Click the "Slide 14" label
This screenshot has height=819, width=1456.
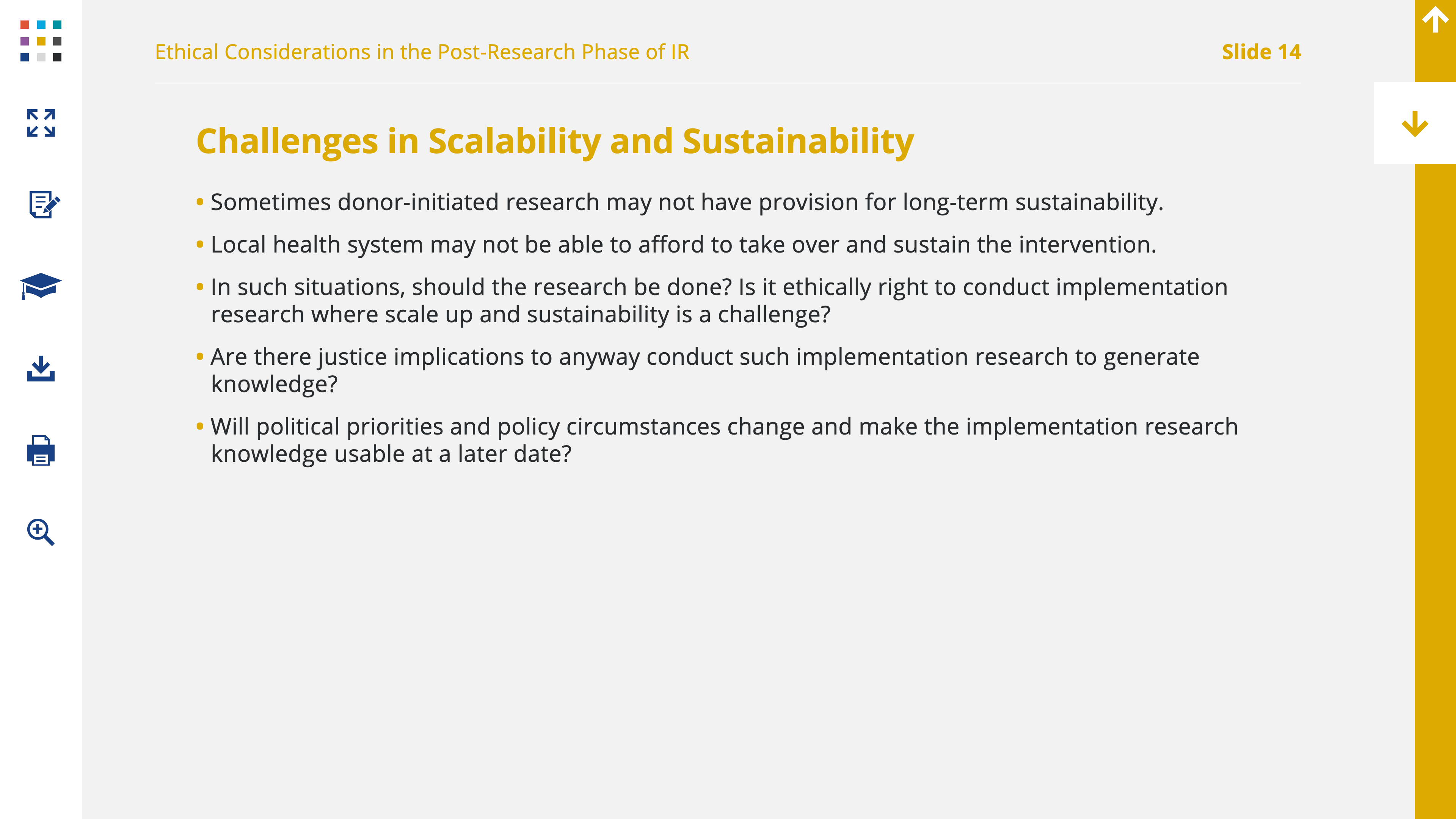click(1261, 52)
